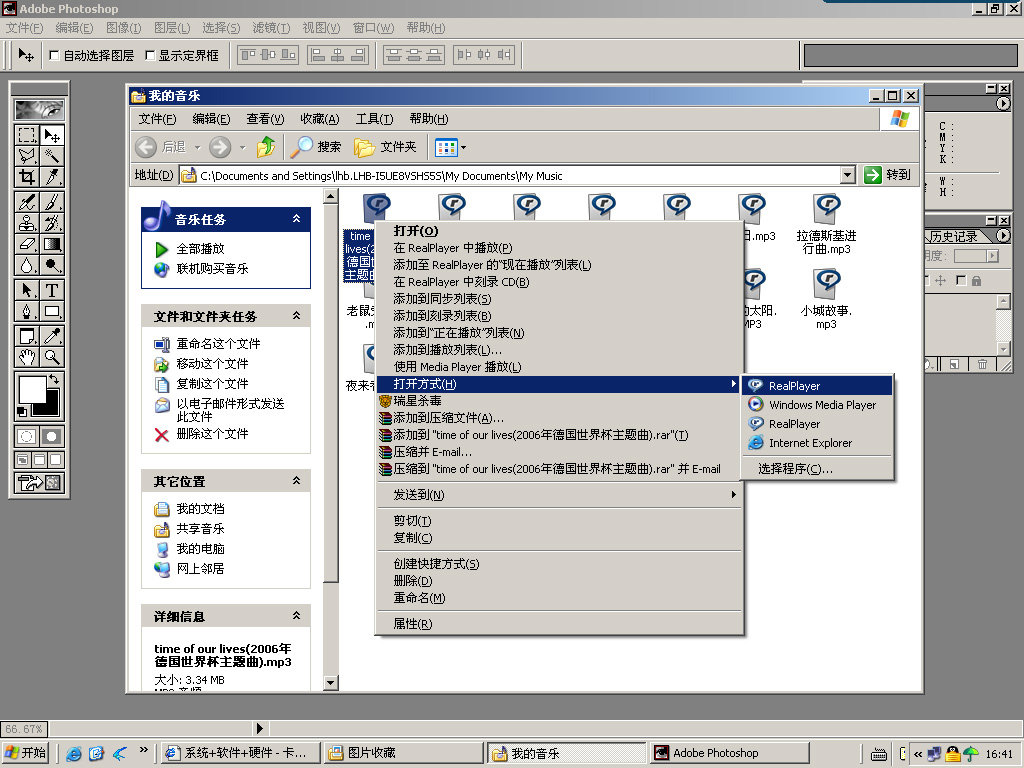Image resolution: width=1024 pixels, height=768 pixels.
Task: Select the Airbrush tool
Action: click(x=27, y=202)
